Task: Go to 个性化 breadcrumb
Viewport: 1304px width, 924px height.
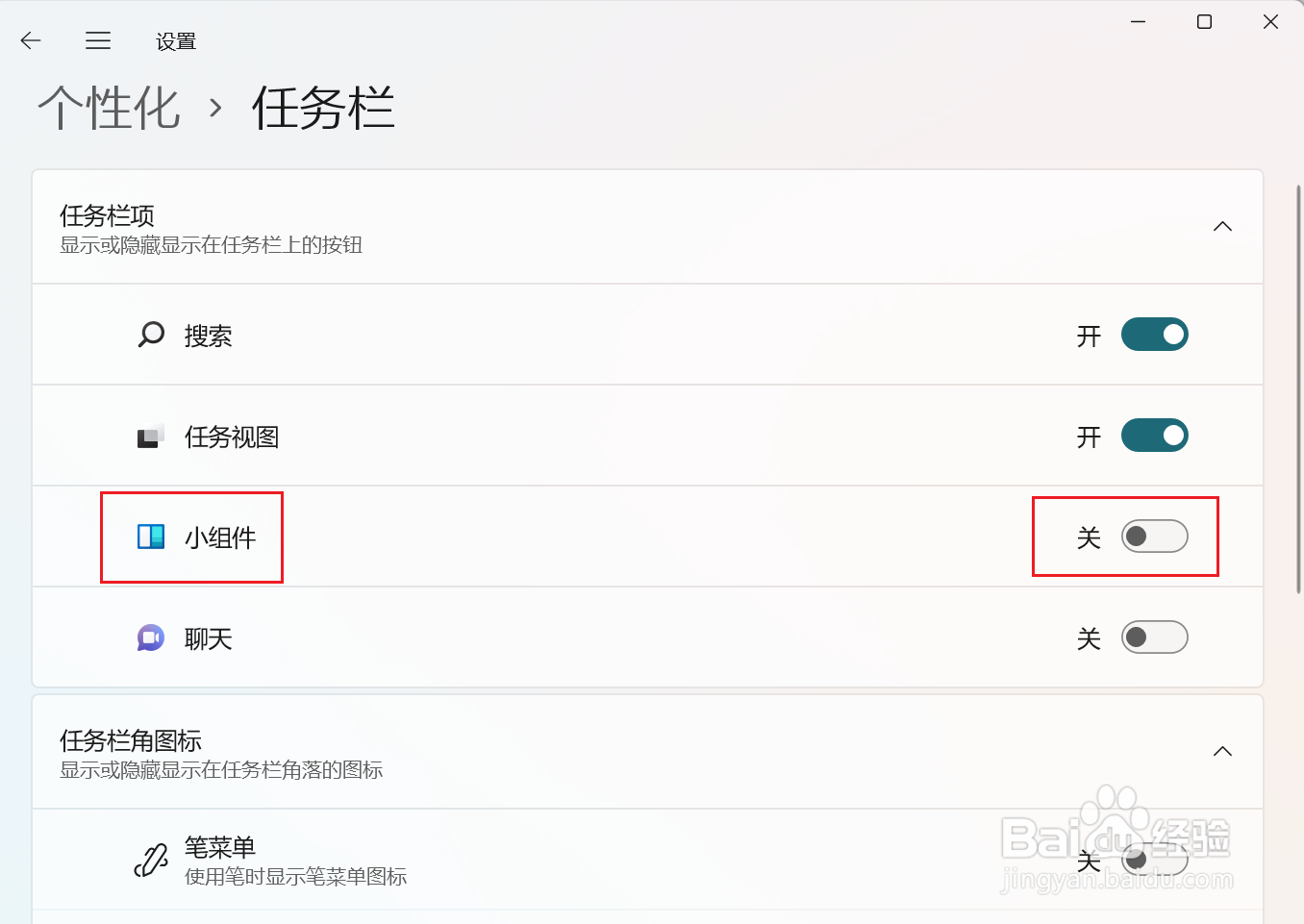Action: point(109,108)
